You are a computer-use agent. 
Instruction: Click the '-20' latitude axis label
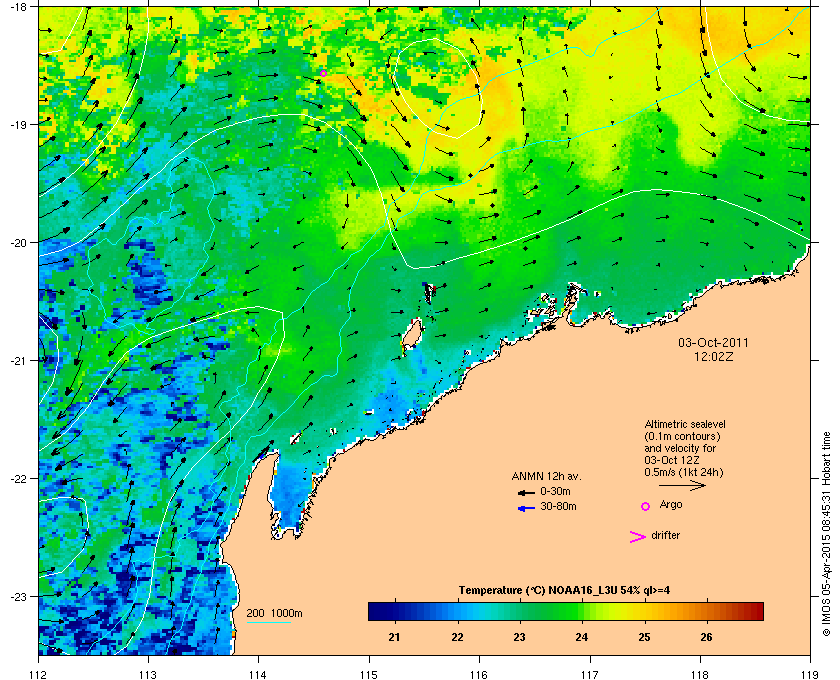click(x=18, y=242)
